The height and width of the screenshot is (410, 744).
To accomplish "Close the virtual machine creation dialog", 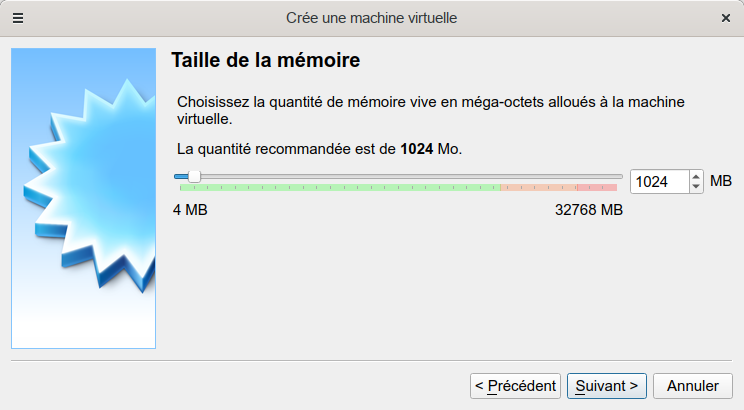I will 725,18.
